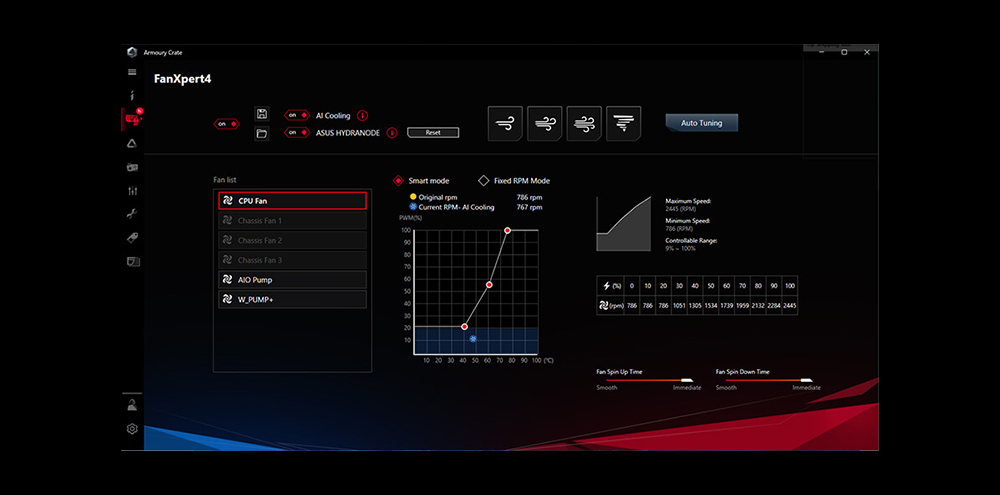
Task: Open the wrench tools sidebar icon
Action: click(132, 214)
